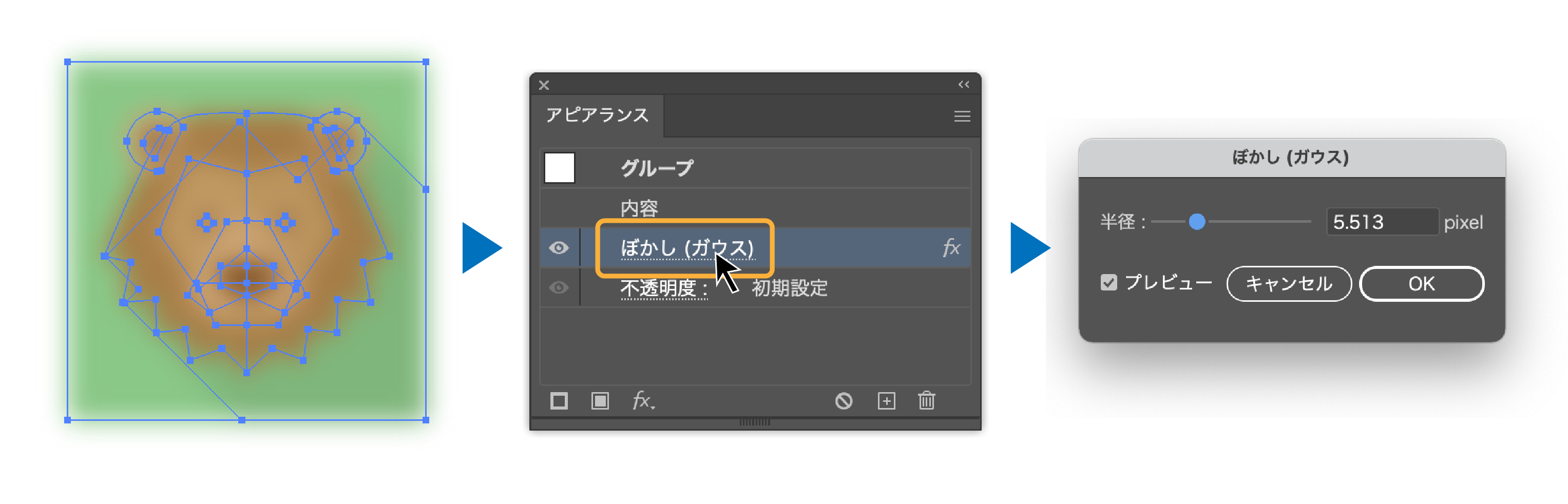1568x504 pixels.
Task: Open the アピアランス panel options menu
Action: coord(962,117)
